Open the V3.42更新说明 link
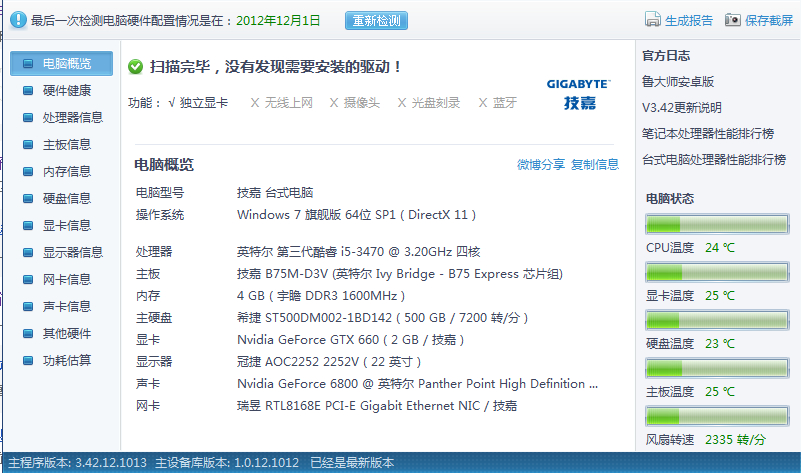Viewport: 801px width, 473px height. click(681, 108)
